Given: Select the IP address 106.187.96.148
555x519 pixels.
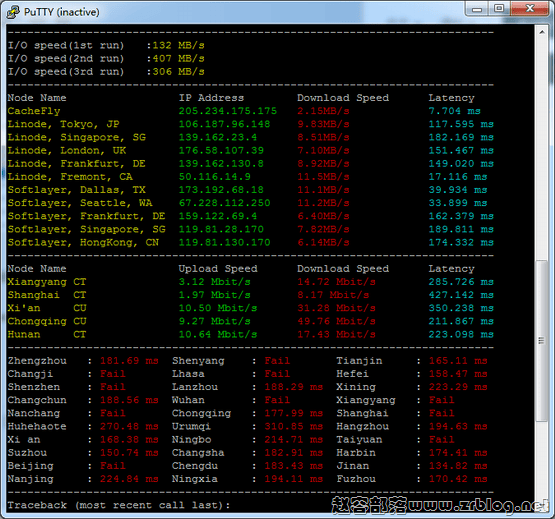Looking at the screenshot, I should (x=224, y=124).
